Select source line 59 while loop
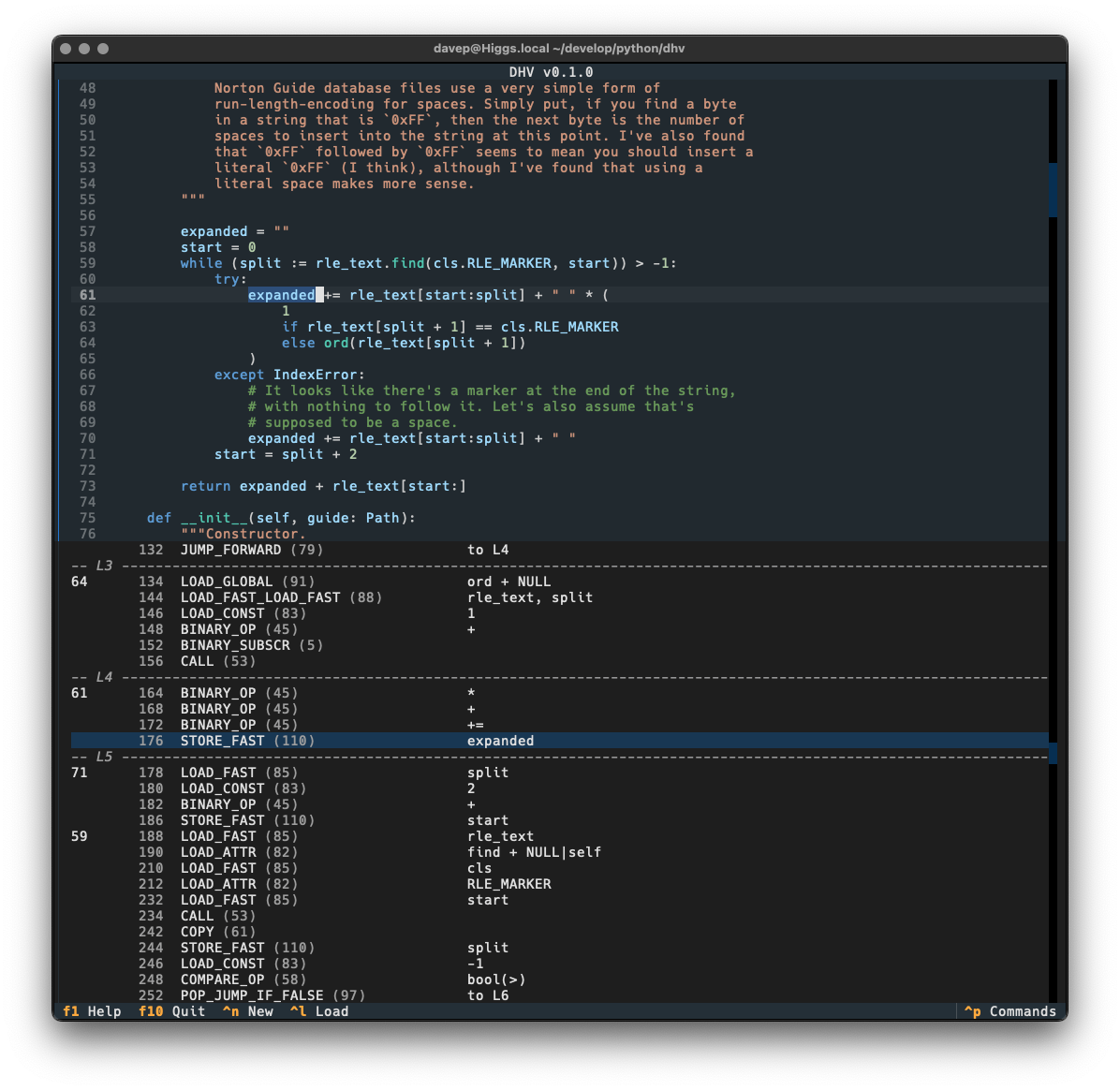The width and height of the screenshot is (1120, 1090). click(x=560, y=263)
